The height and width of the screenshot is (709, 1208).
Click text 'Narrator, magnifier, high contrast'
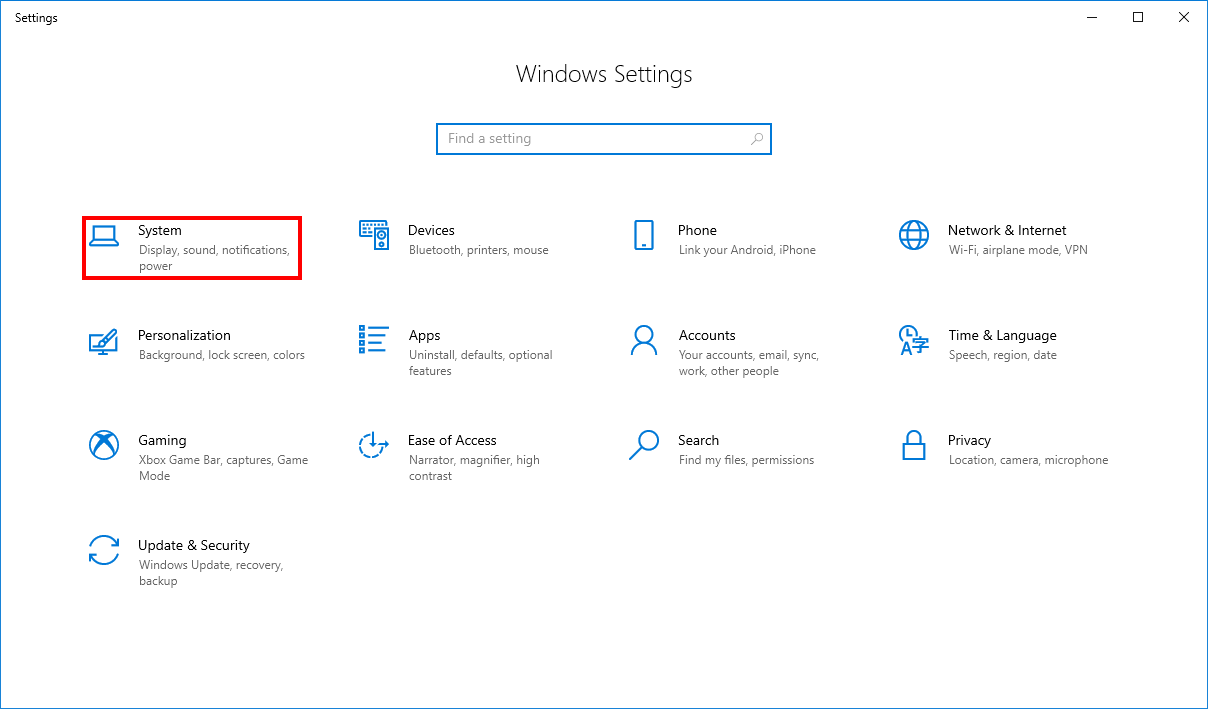click(474, 468)
